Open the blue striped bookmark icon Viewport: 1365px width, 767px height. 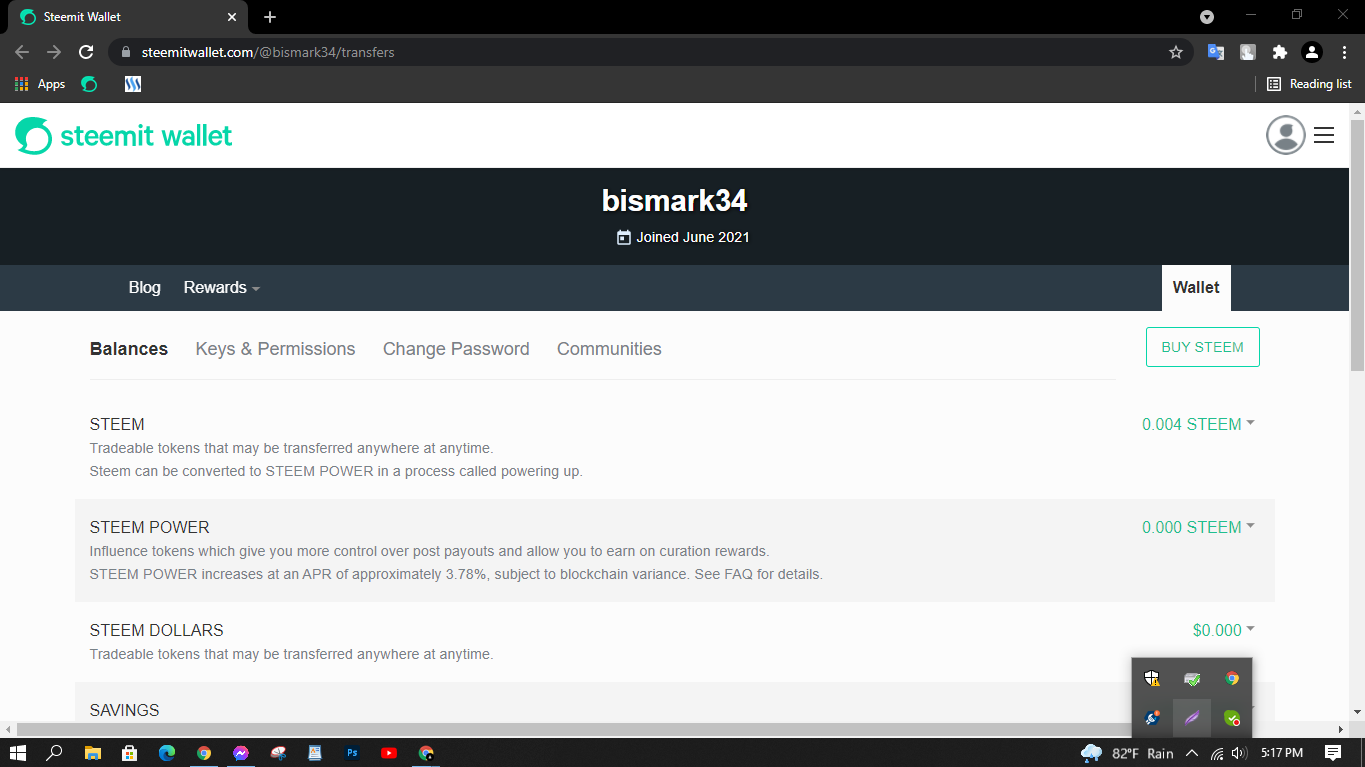(x=132, y=84)
